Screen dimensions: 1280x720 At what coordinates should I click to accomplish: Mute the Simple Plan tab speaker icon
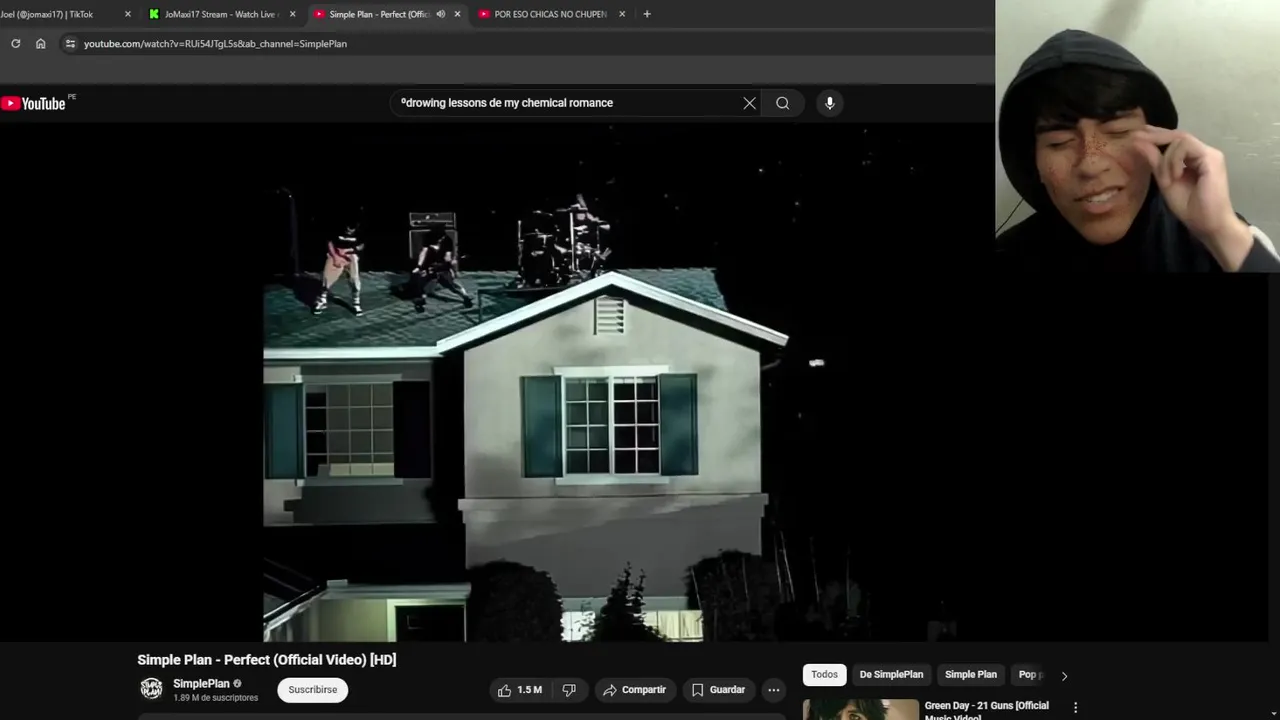[440, 14]
